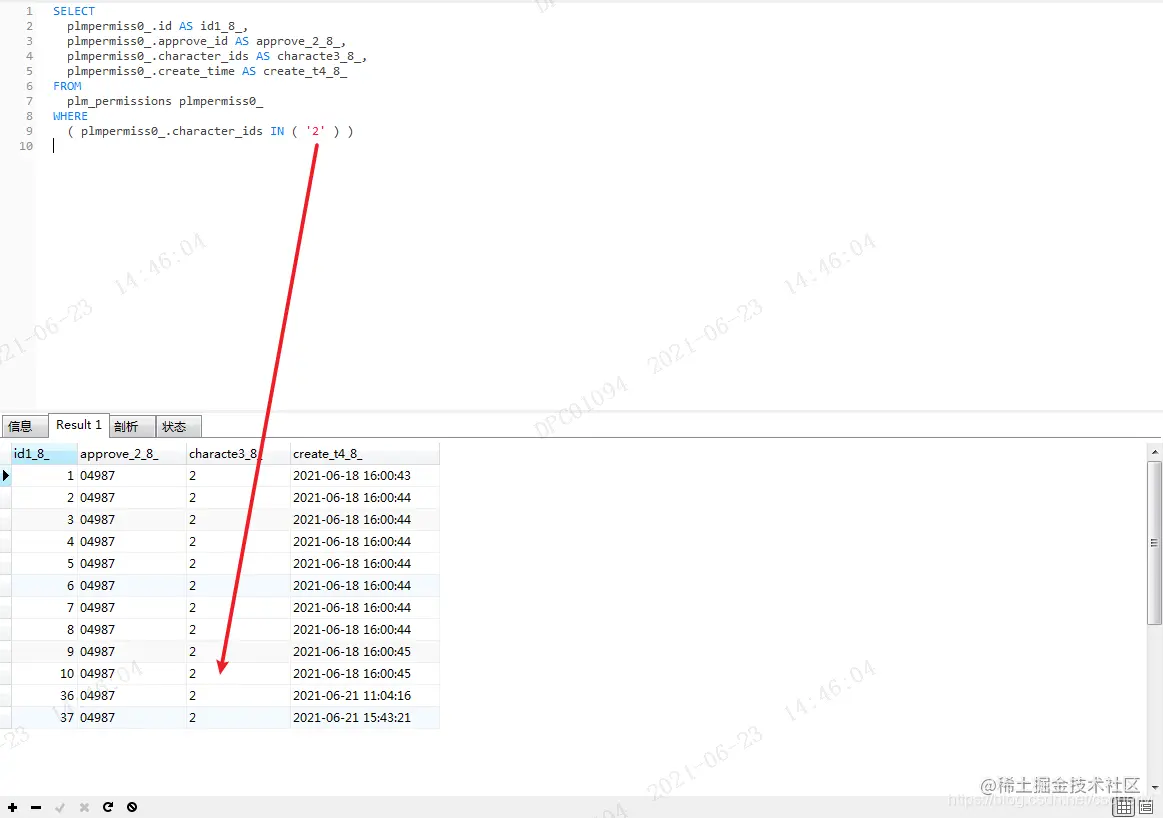Click line number 1 in the gutter
Image resolution: width=1163 pixels, height=818 pixels.
29,11
